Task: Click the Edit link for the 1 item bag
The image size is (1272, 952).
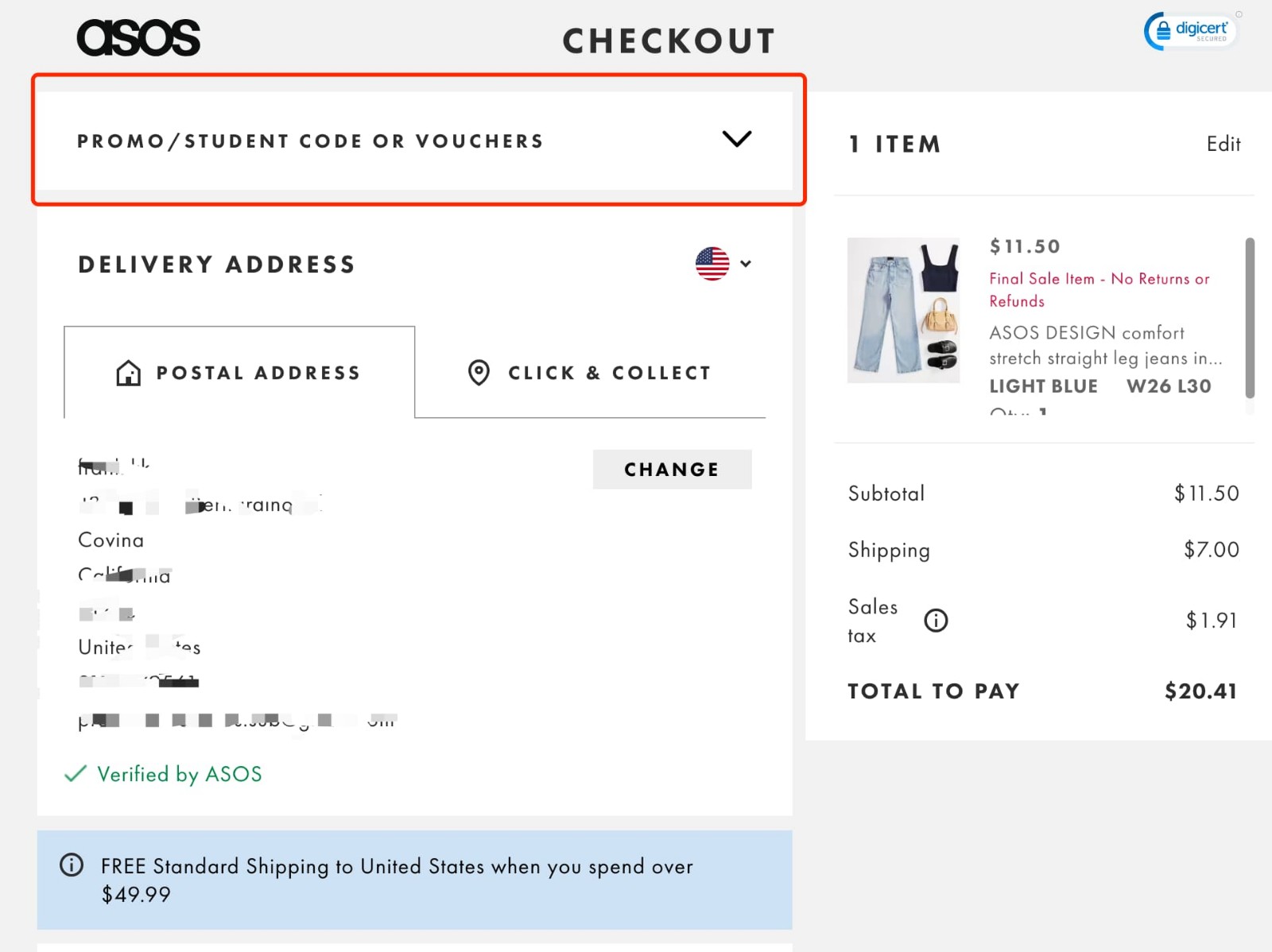Action: (1223, 144)
